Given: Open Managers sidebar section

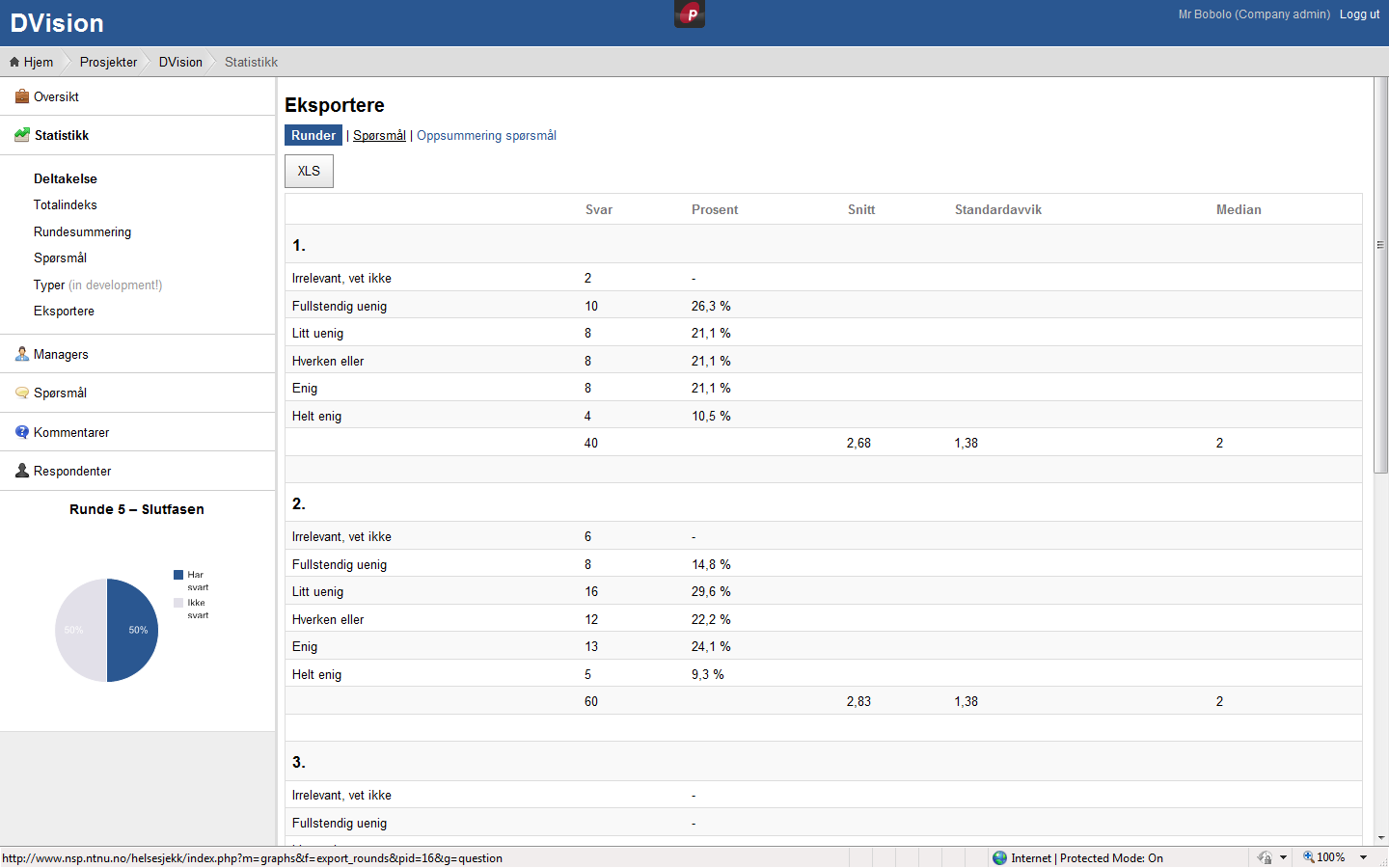Looking at the screenshot, I should pos(61,354).
